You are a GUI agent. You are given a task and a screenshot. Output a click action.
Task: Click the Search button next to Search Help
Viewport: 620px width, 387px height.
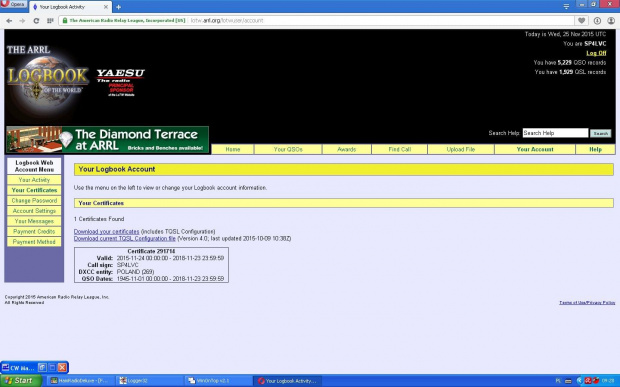600,134
